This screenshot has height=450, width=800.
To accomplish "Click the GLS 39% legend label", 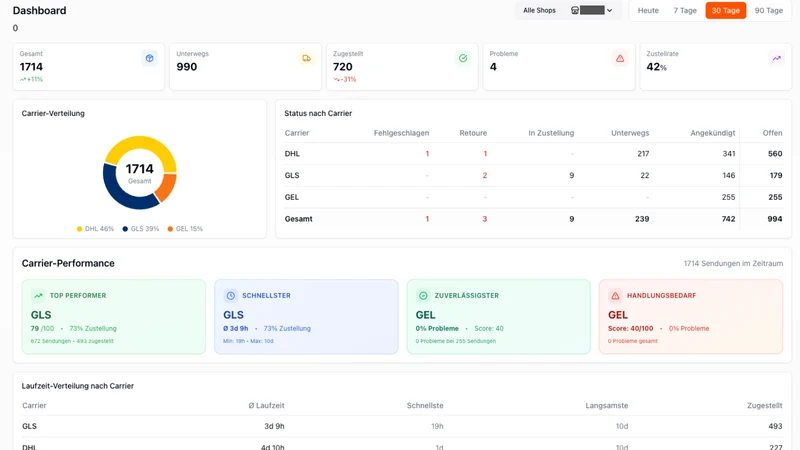I will [x=145, y=229].
